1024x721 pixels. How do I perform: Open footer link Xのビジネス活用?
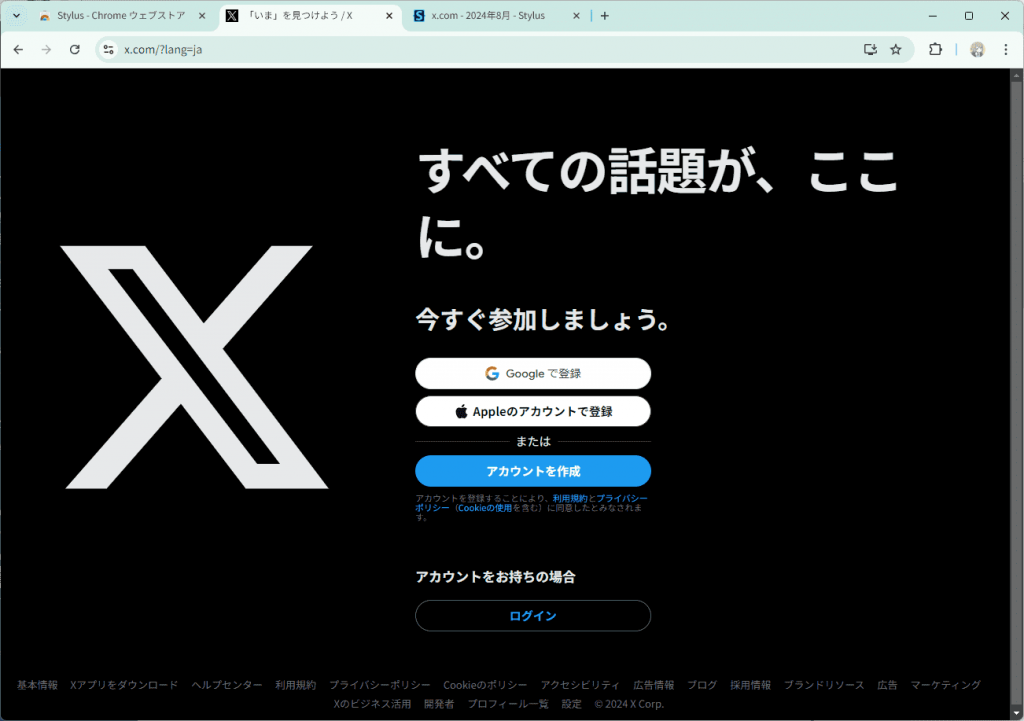(372, 704)
